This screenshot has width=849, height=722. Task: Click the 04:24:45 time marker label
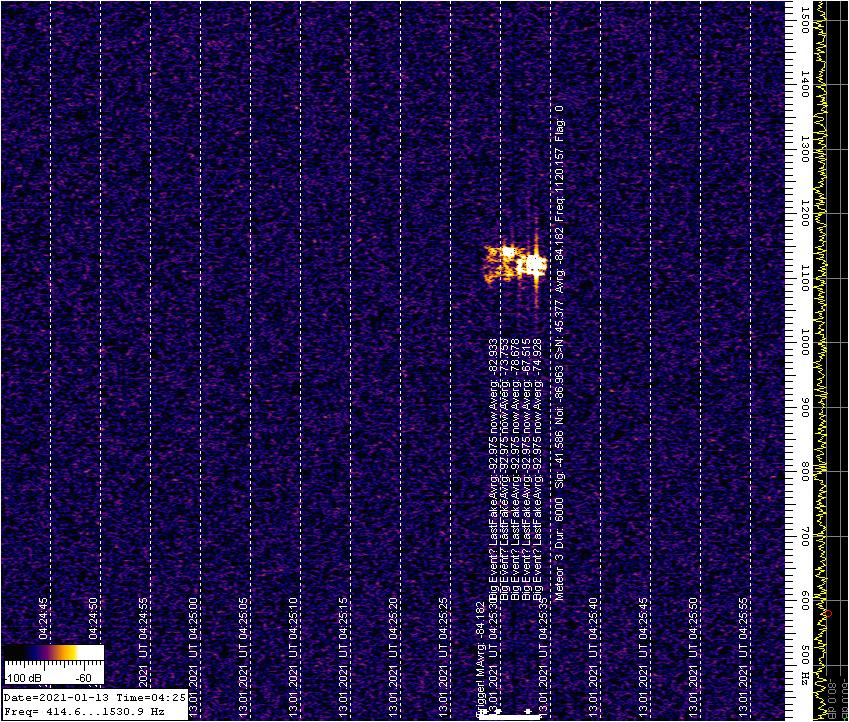43,618
